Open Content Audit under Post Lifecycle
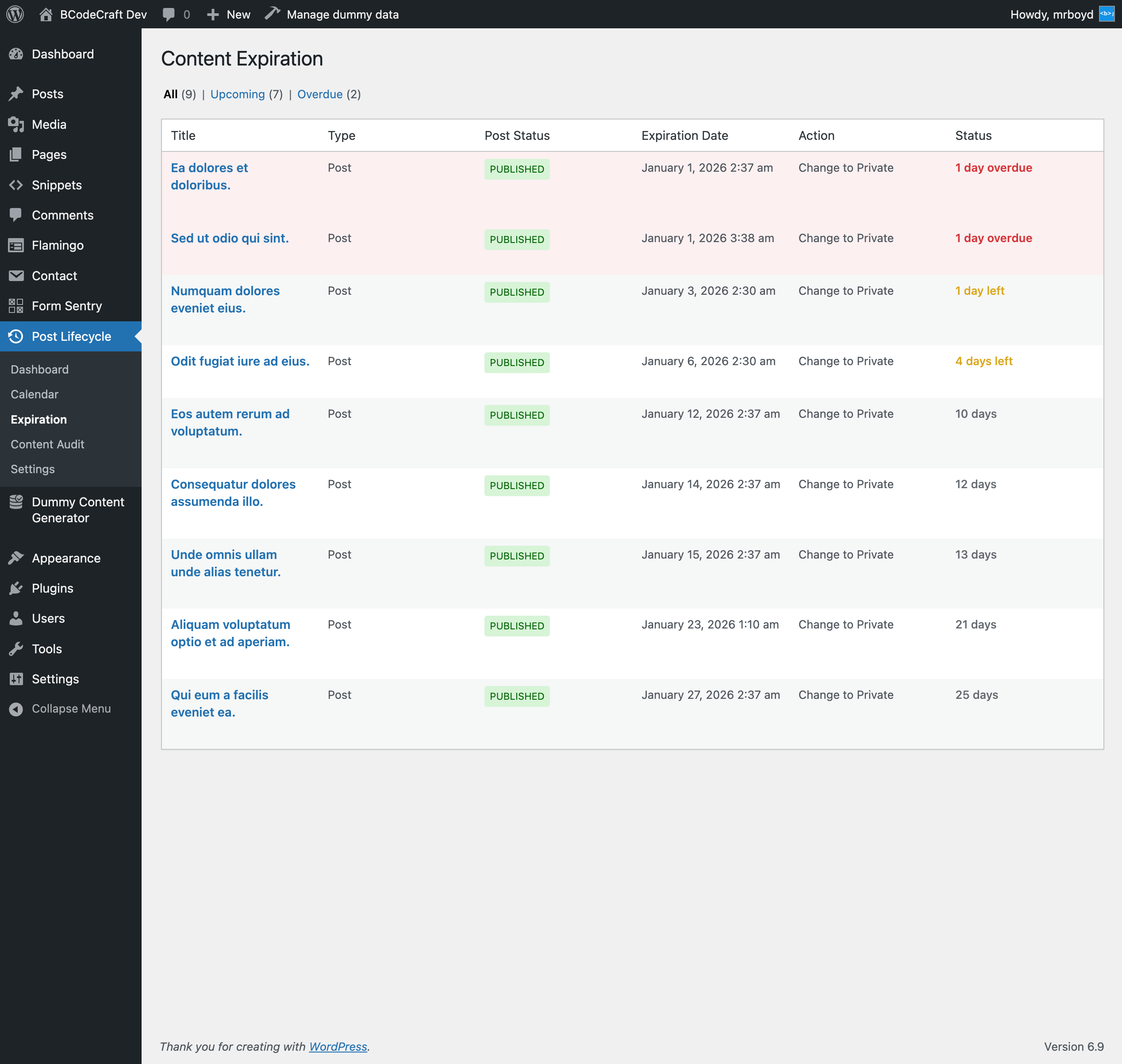Screen dimensions: 1122x1064 click(47, 444)
